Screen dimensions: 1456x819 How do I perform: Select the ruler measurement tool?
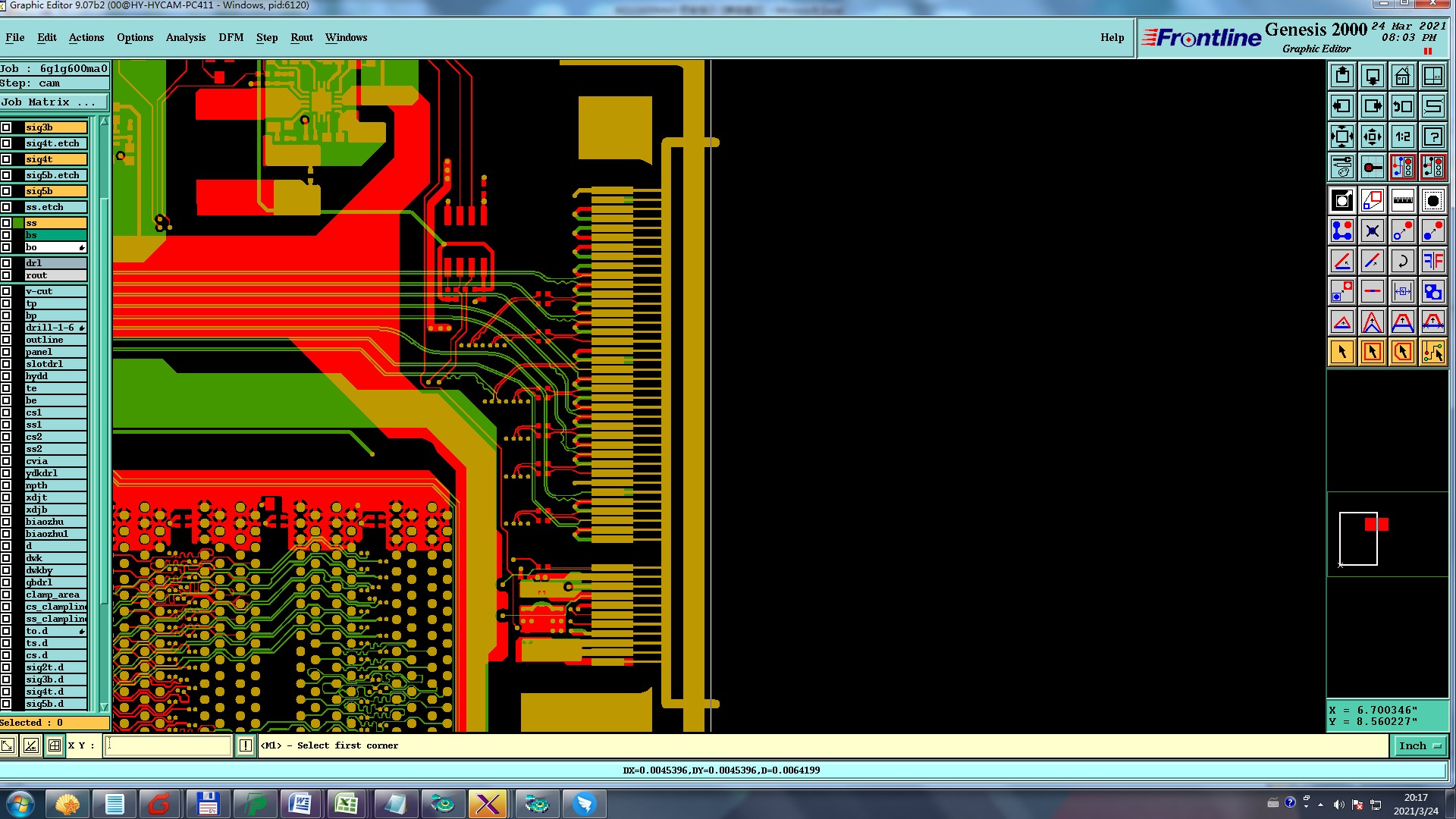(x=1402, y=200)
